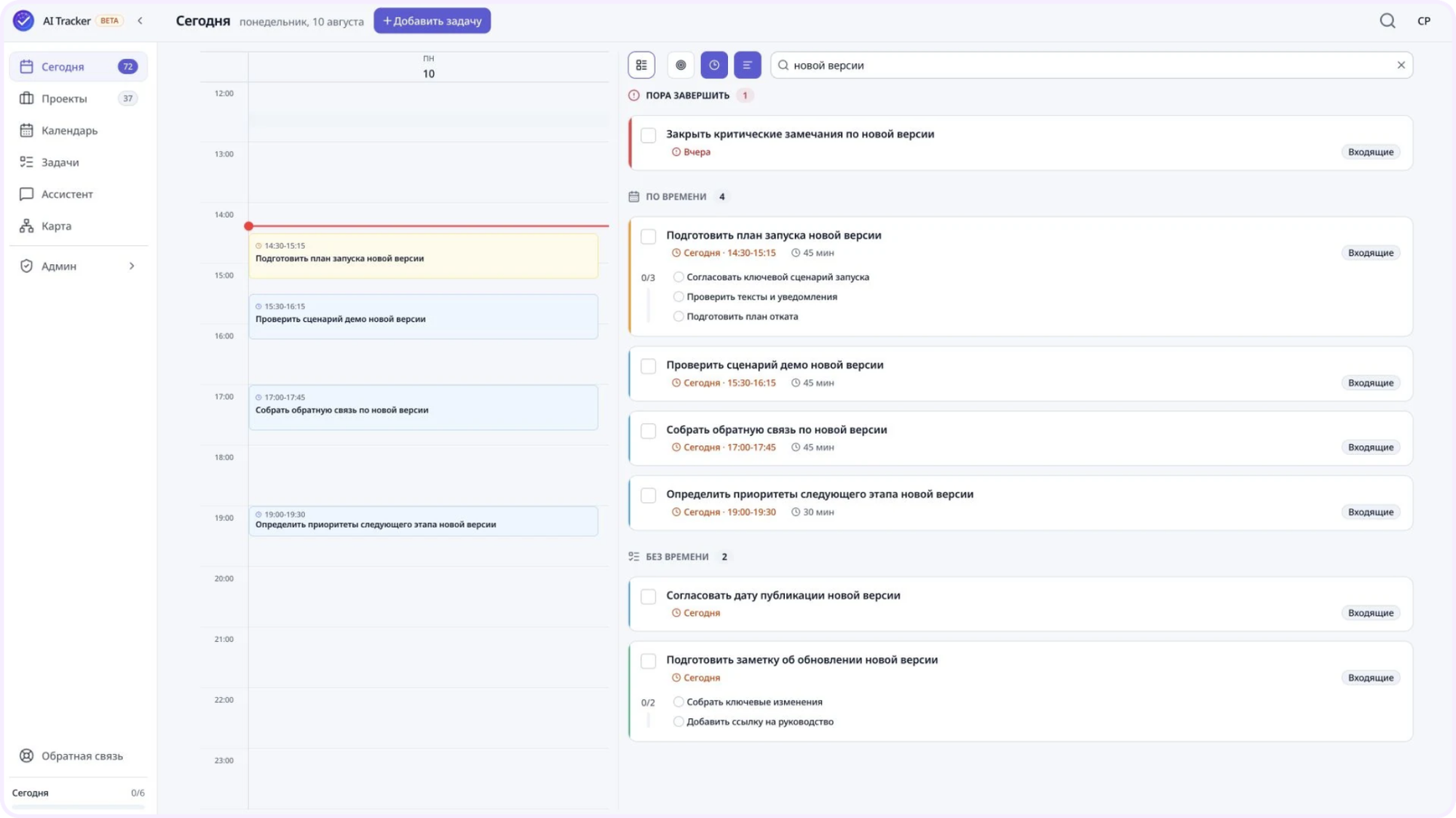The width and height of the screenshot is (1456, 818).
Task: Open the 17:00-17:45 calendar event block
Action: pos(423,408)
